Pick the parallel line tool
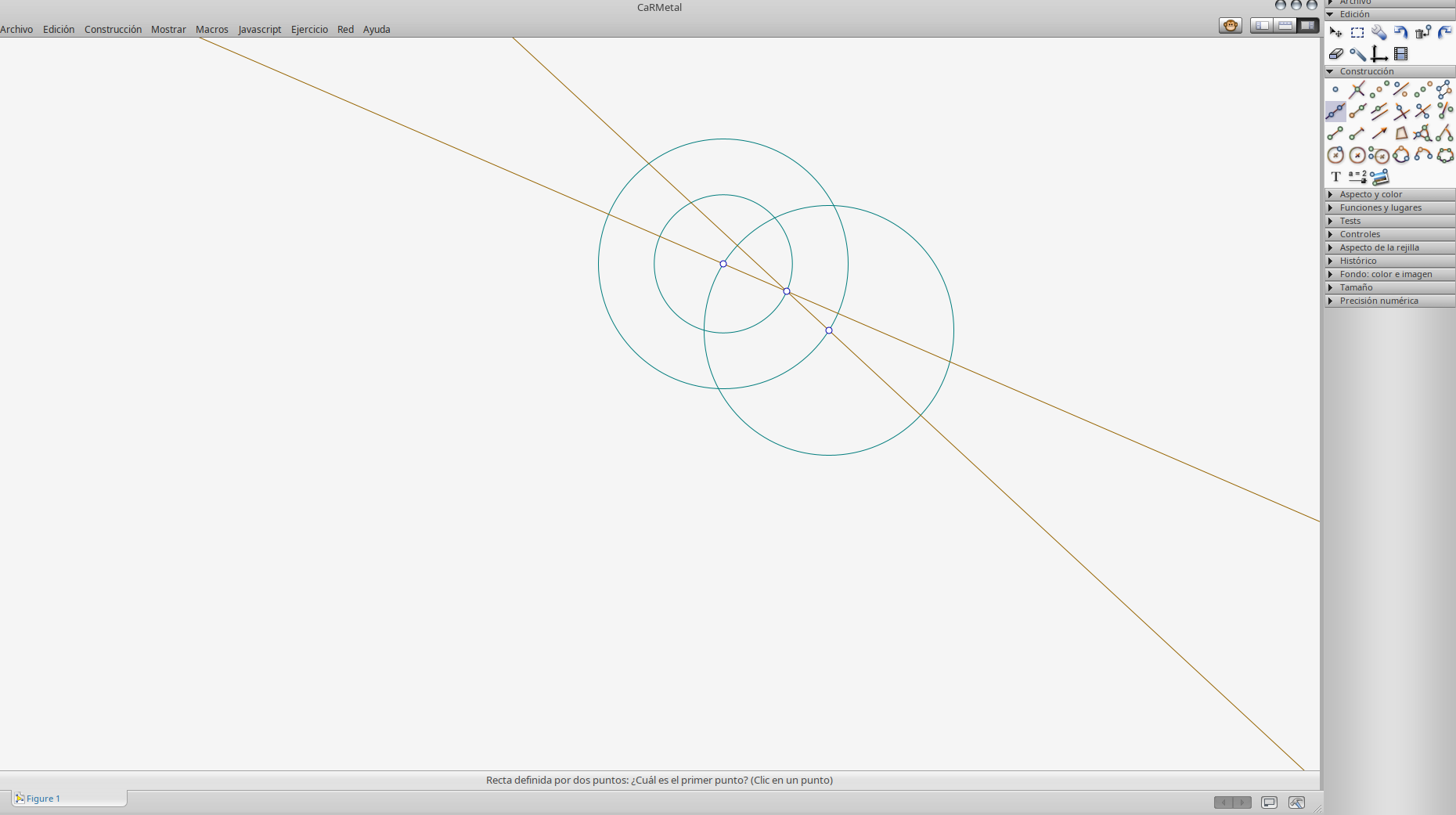1456x815 pixels. (1379, 111)
